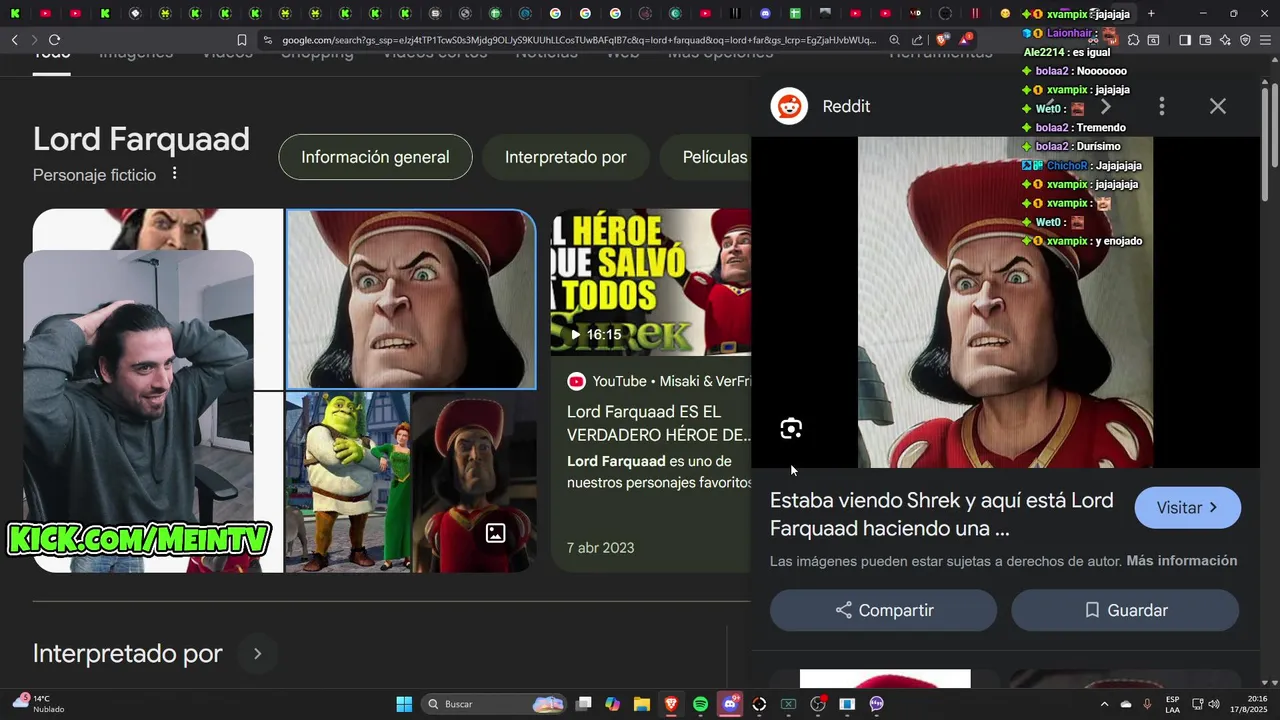Open Brave browser taskbar icon
Image resolution: width=1280 pixels, height=720 pixels.
tap(671, 704)
